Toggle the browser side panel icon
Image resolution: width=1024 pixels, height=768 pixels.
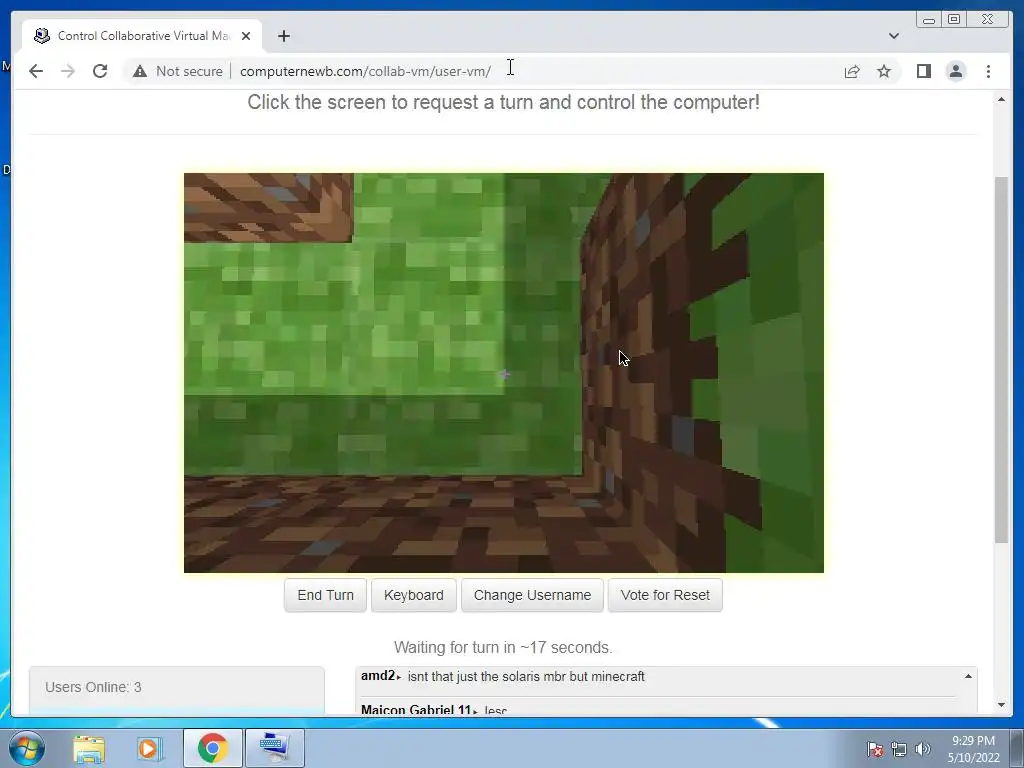923,71
